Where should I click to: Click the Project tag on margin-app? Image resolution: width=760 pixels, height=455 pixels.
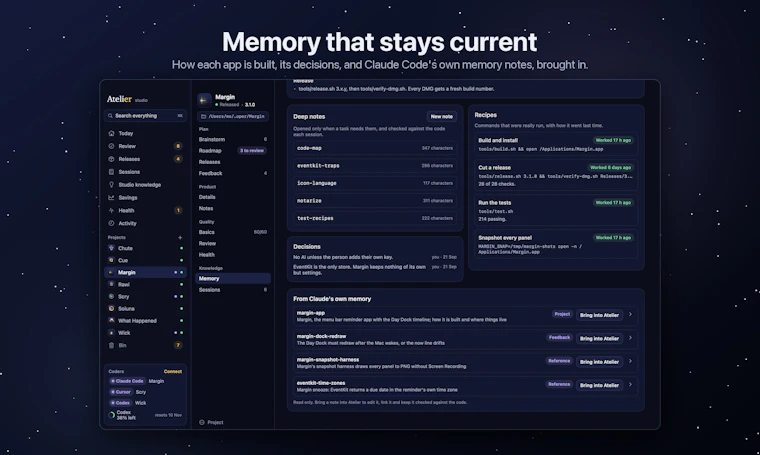[x=562, y=314]
